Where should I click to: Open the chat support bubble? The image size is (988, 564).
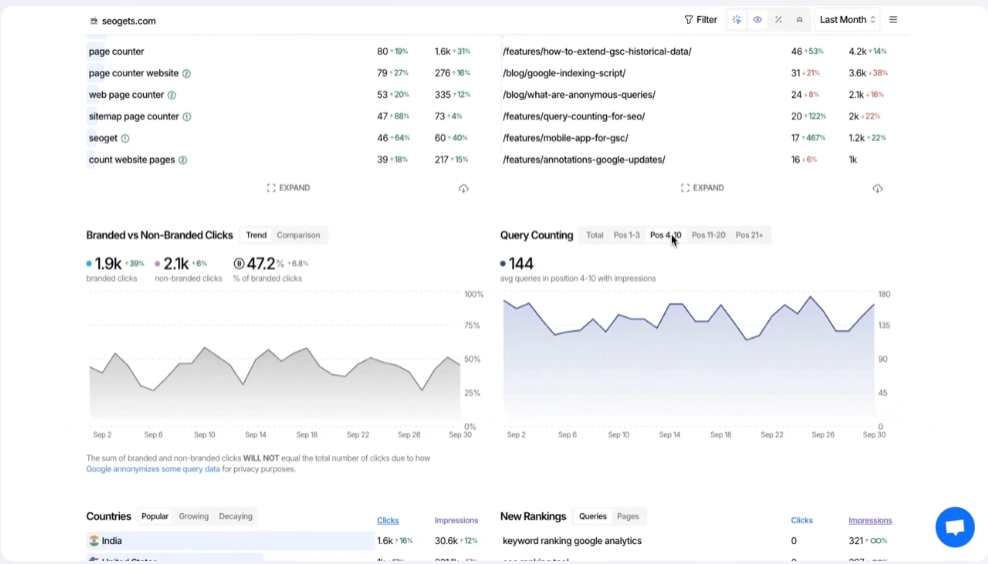click(954, 527)
